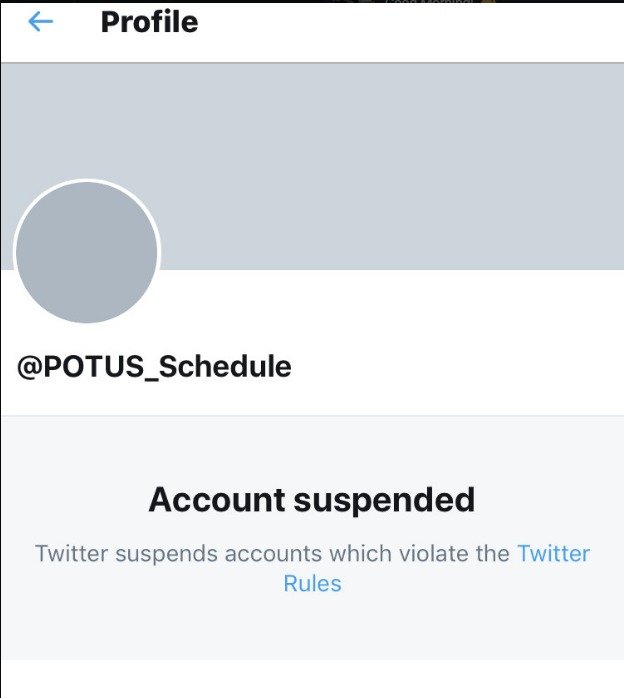Viewport: 624px width, 698px height.
Task: Select the @POTUS_Schedule handle text
Action: pyautogui.click(x=154, y=367)
